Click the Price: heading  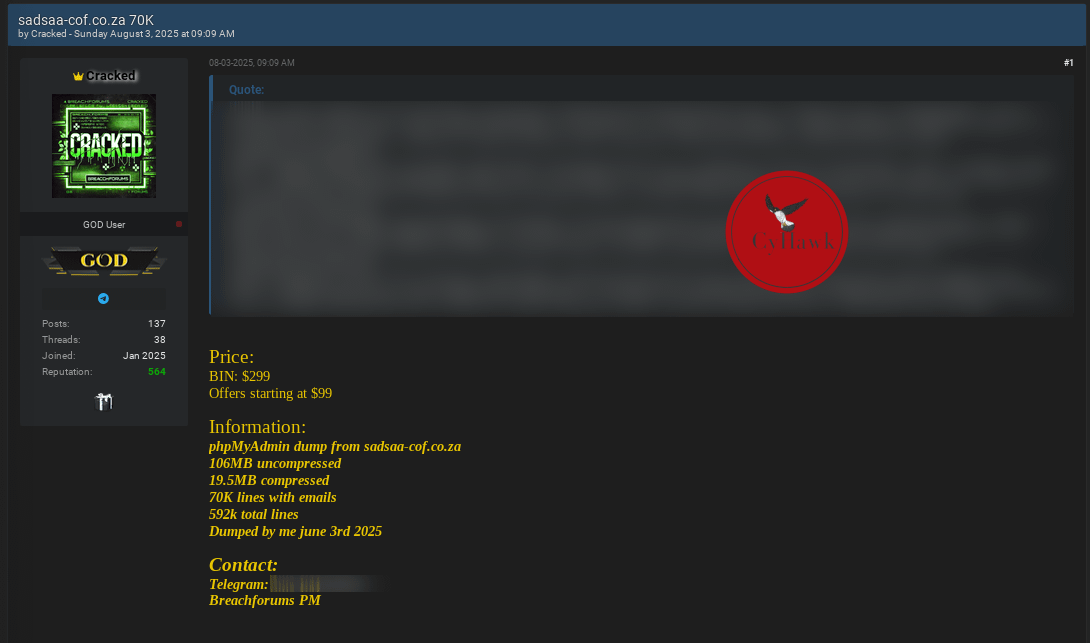click(x=231, y=357)
